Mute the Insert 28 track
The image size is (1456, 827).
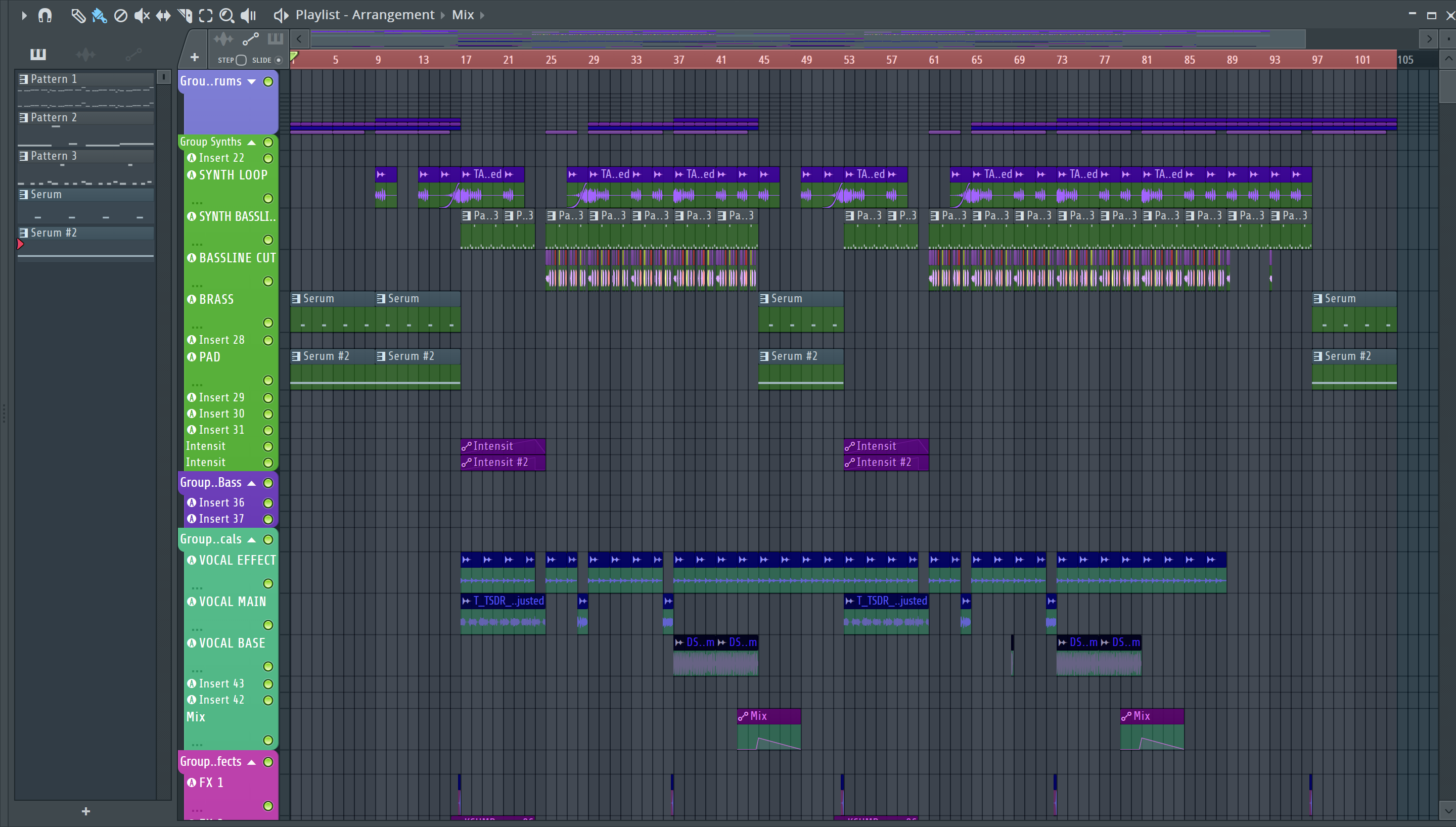coord(268,340)
